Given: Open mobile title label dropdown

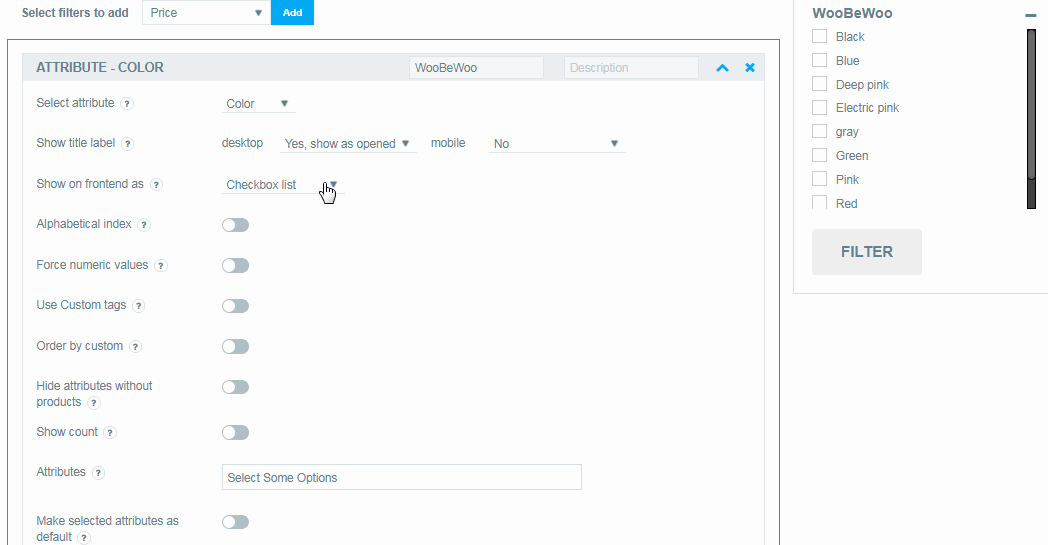Looking at the screenshot, I should 557,144.
